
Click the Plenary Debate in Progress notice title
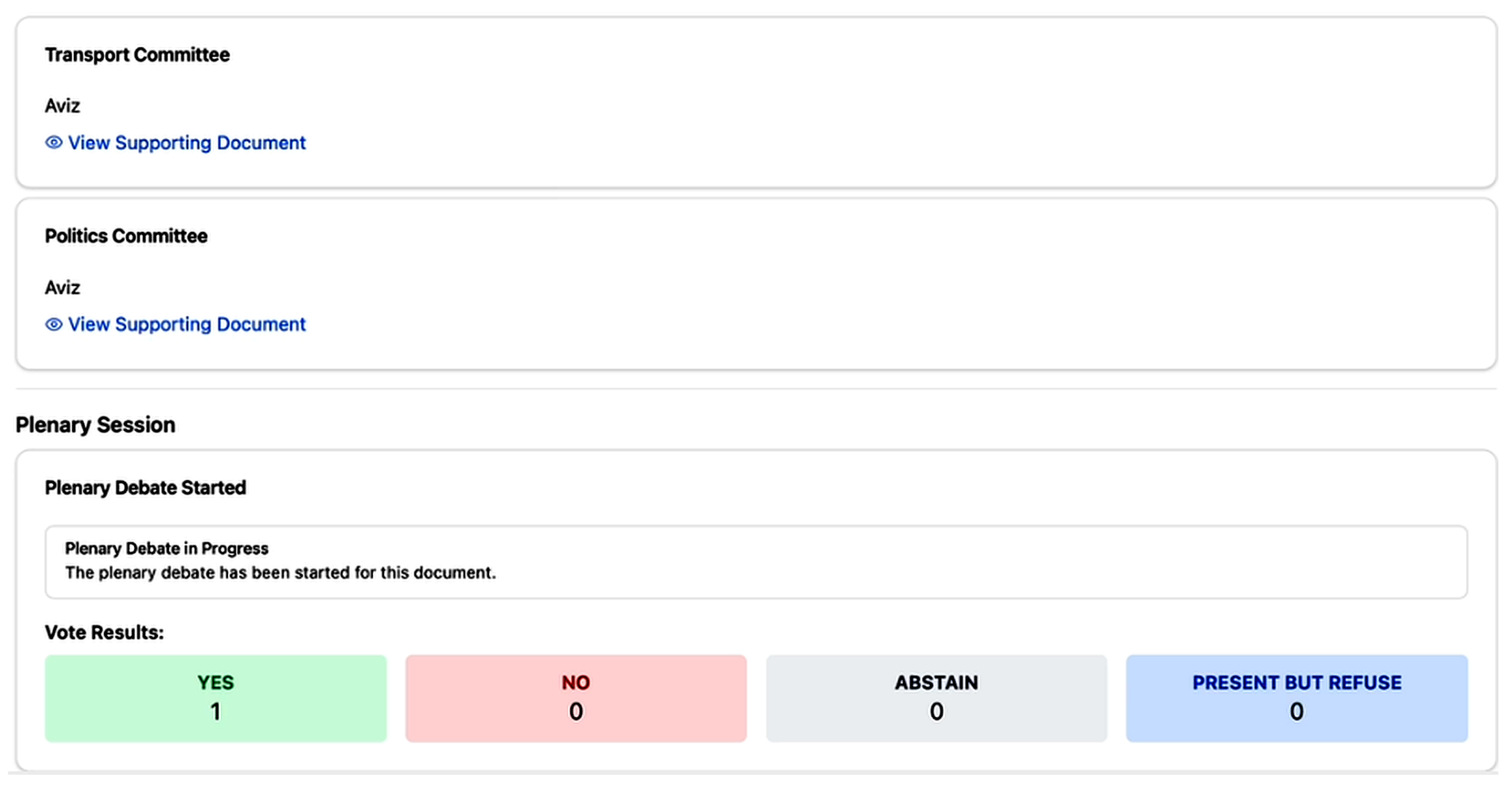click(166, 548)
